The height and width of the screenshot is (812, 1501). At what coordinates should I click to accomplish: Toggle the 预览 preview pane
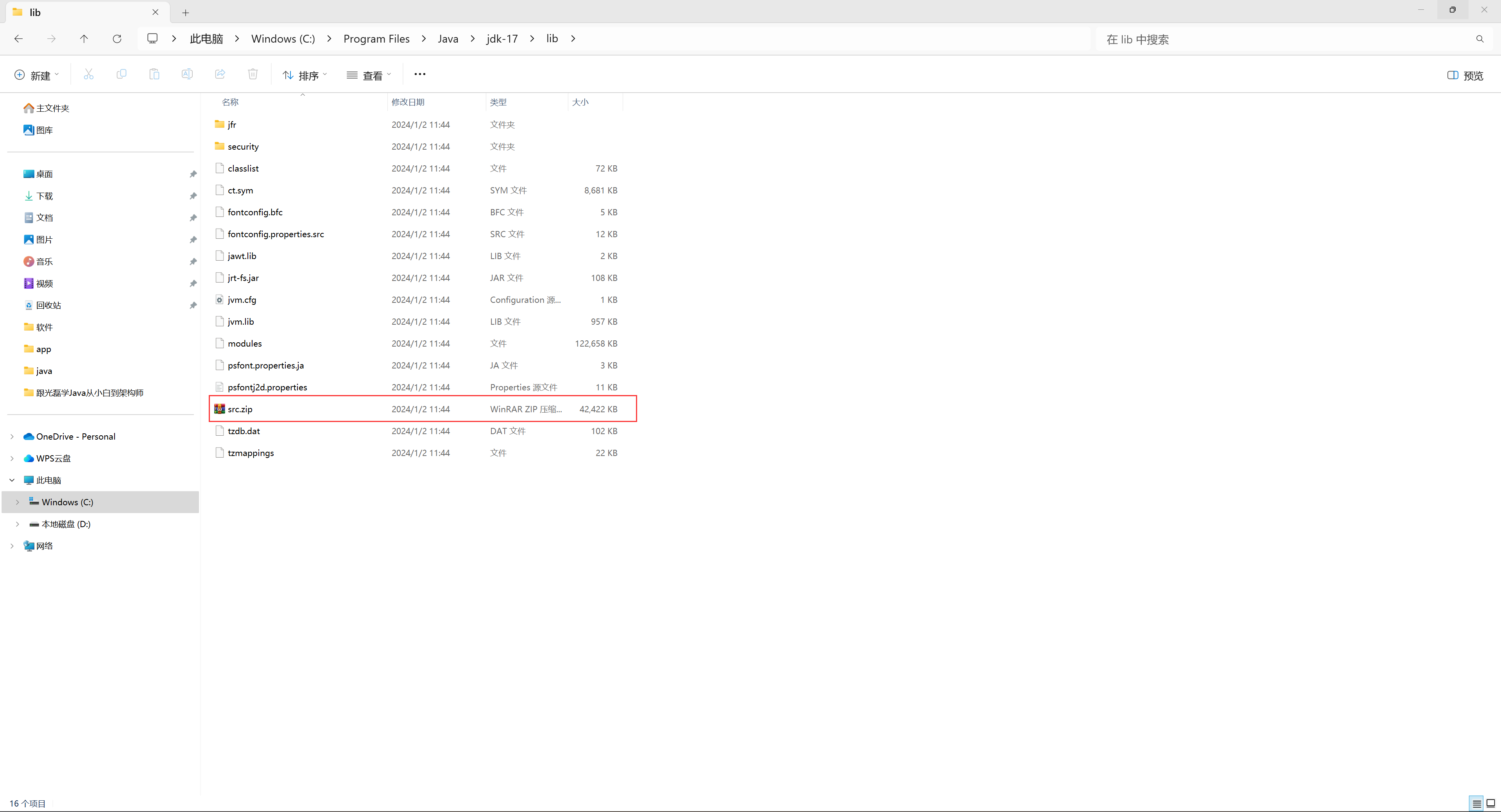click(1465, 75)
